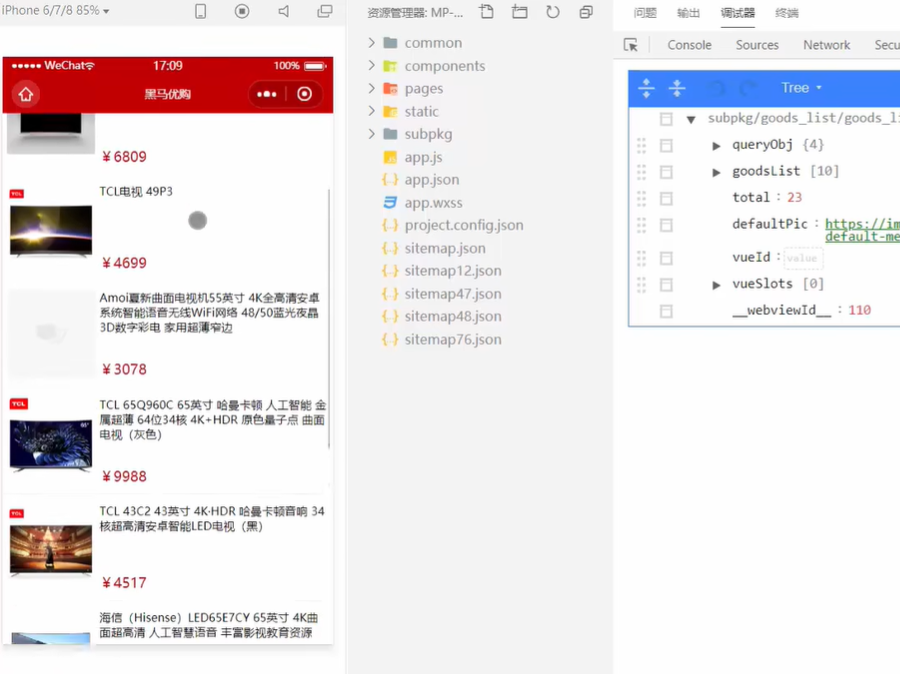
Task: Expand the components folder
Action: pyautogui.click(x=371, y=65)
